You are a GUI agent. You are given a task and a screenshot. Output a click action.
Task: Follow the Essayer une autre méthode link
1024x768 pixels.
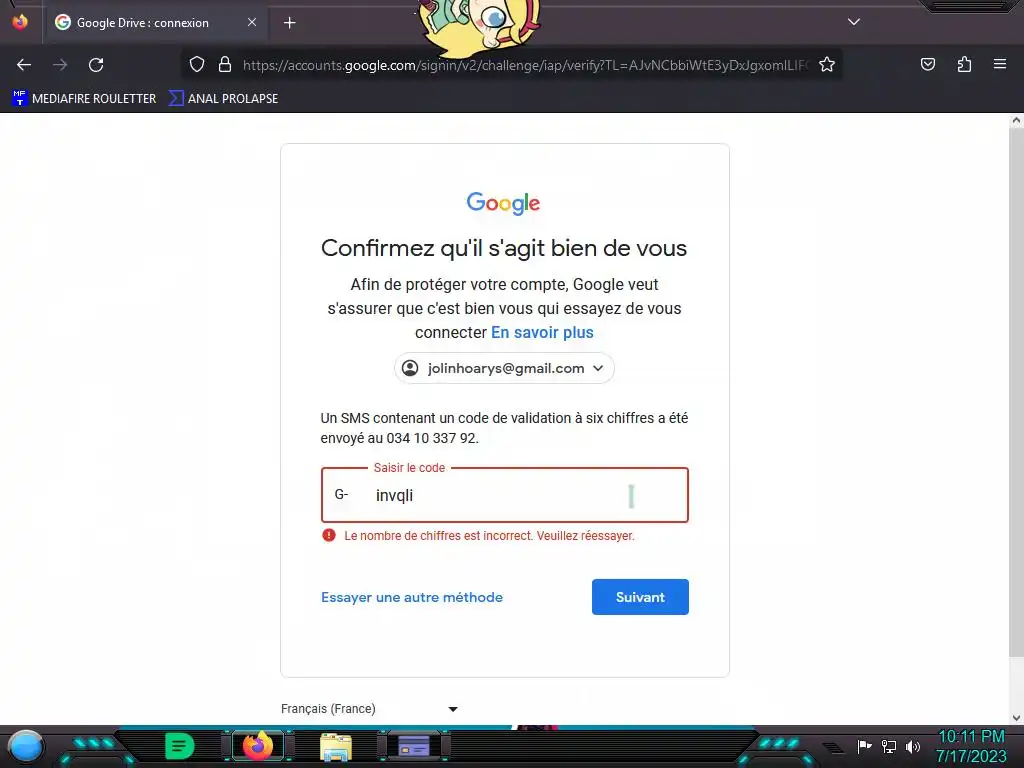pos(412,597)
